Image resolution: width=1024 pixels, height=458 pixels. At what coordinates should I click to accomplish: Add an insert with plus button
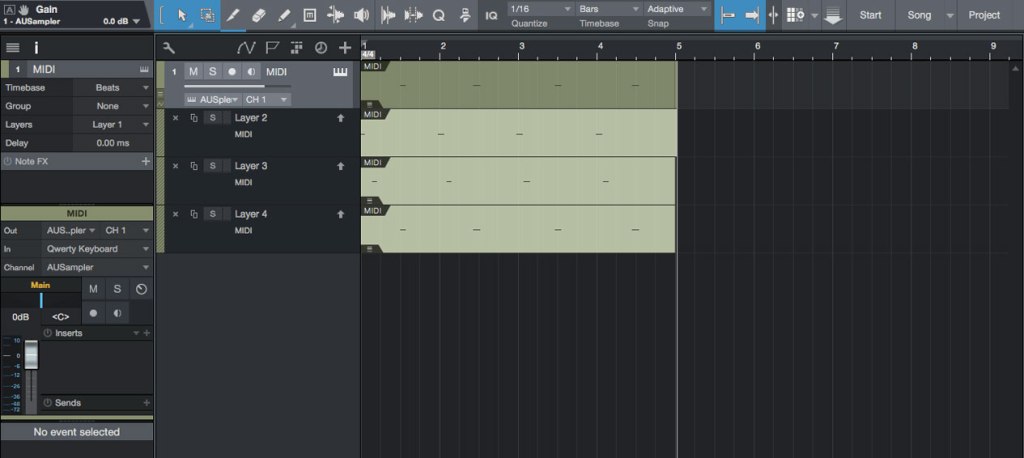[x=147, y=333]
